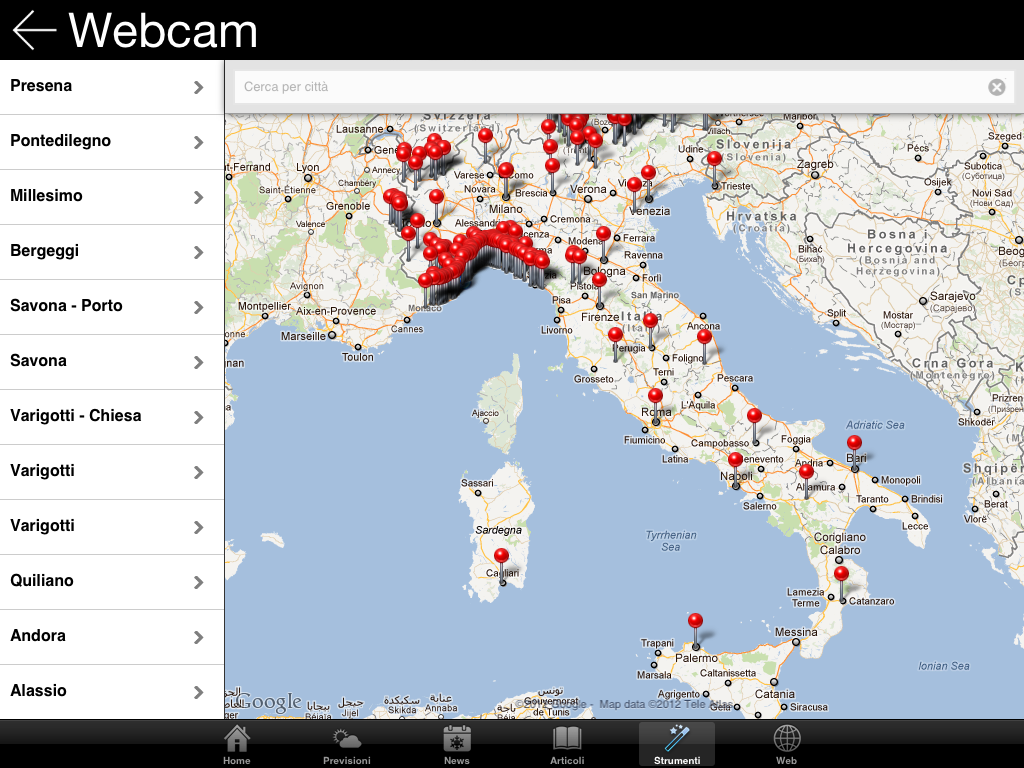Expand the Millesimo row chevron
The height and width of the screenshot is (768, 1024).
click(x=199, y=197)
